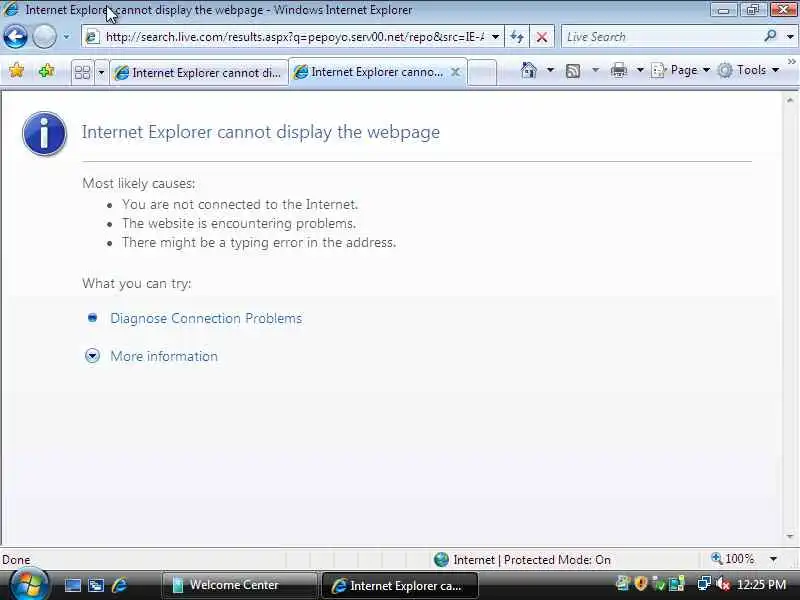Open the search provider options dropdown
The width and height of the screenshot is (800, 600).
(790, 37)
